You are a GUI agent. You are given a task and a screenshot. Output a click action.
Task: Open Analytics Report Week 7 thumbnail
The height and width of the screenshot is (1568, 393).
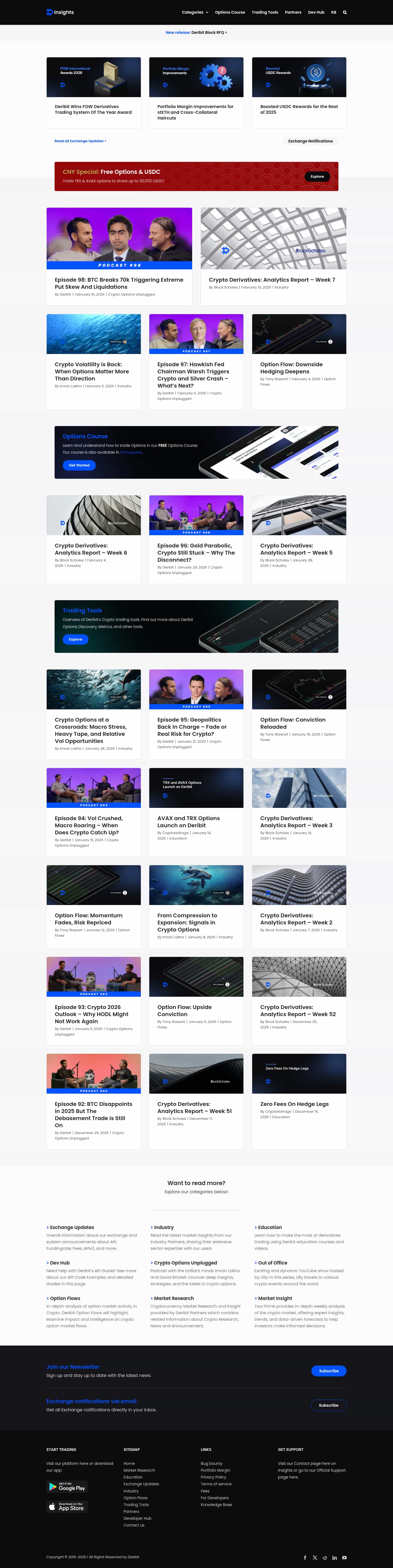coord(273,238)
